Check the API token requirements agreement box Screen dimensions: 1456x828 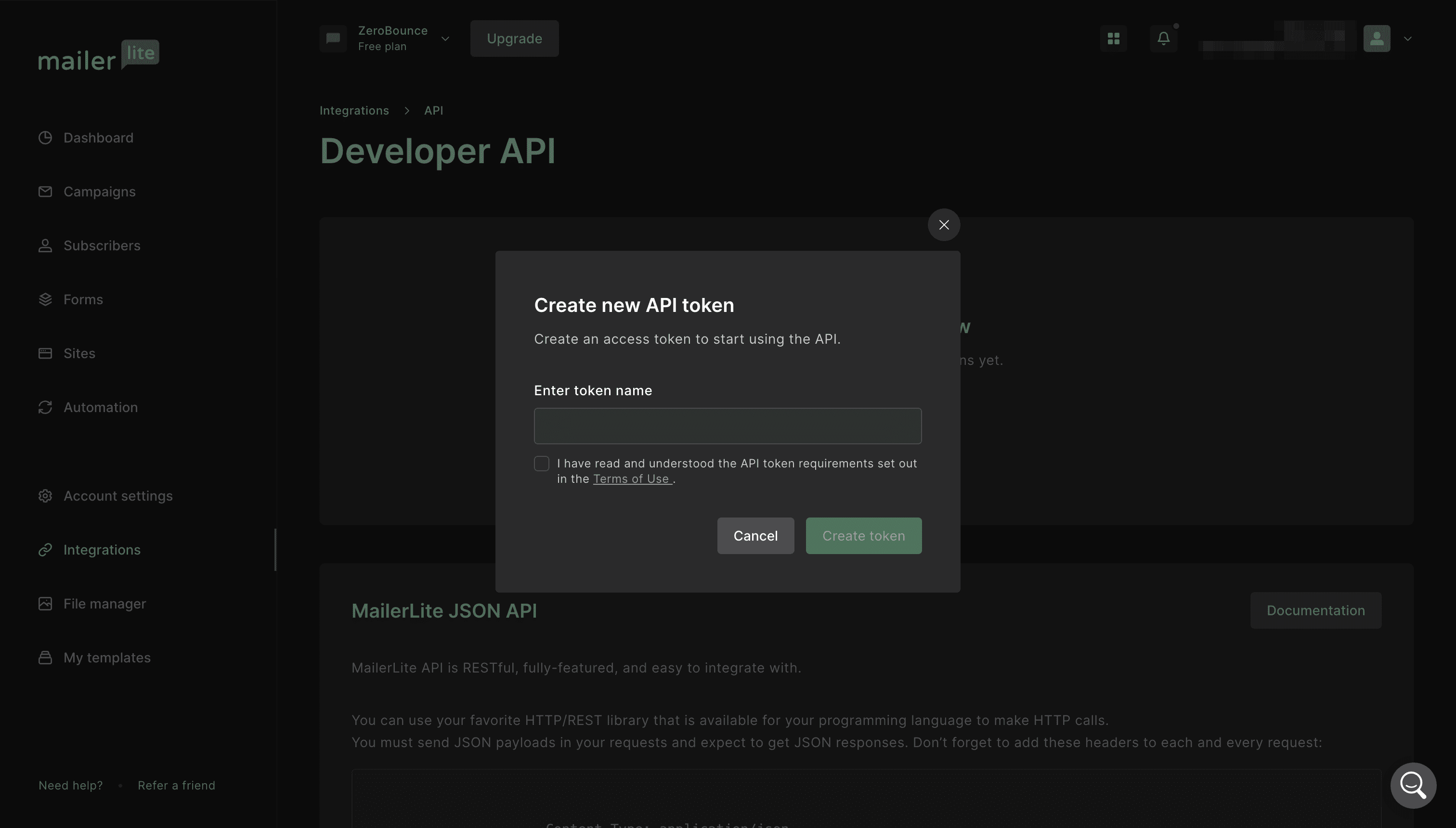click(x=542, y=464)
